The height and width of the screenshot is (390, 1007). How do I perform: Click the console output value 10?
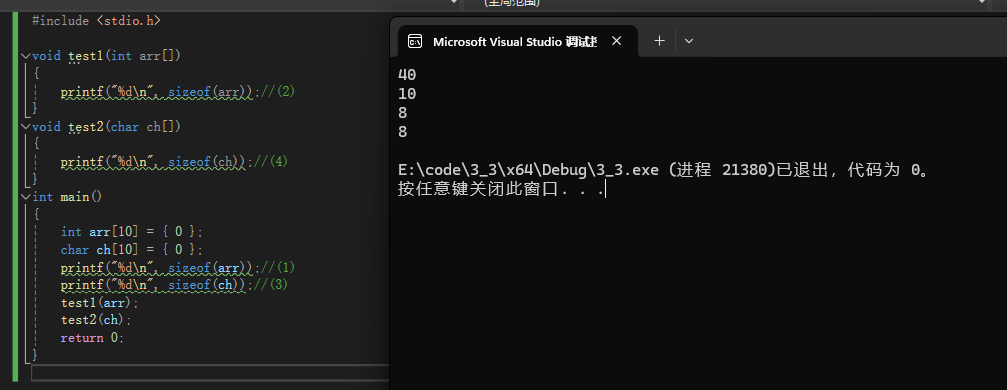point(407,94)
